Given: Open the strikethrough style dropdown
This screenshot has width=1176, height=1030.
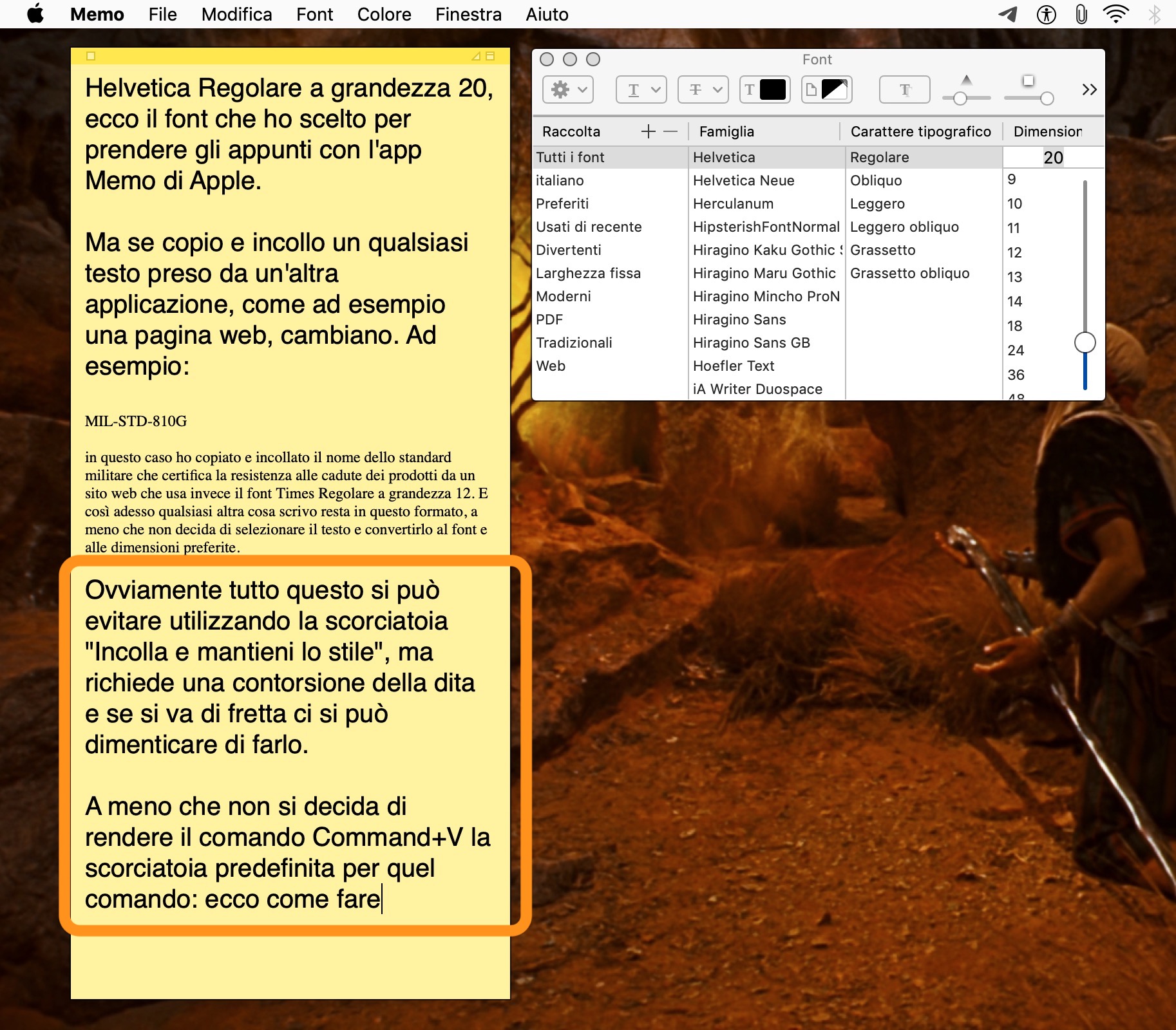Looking at the screenshot, I should (x=703, y=89).
